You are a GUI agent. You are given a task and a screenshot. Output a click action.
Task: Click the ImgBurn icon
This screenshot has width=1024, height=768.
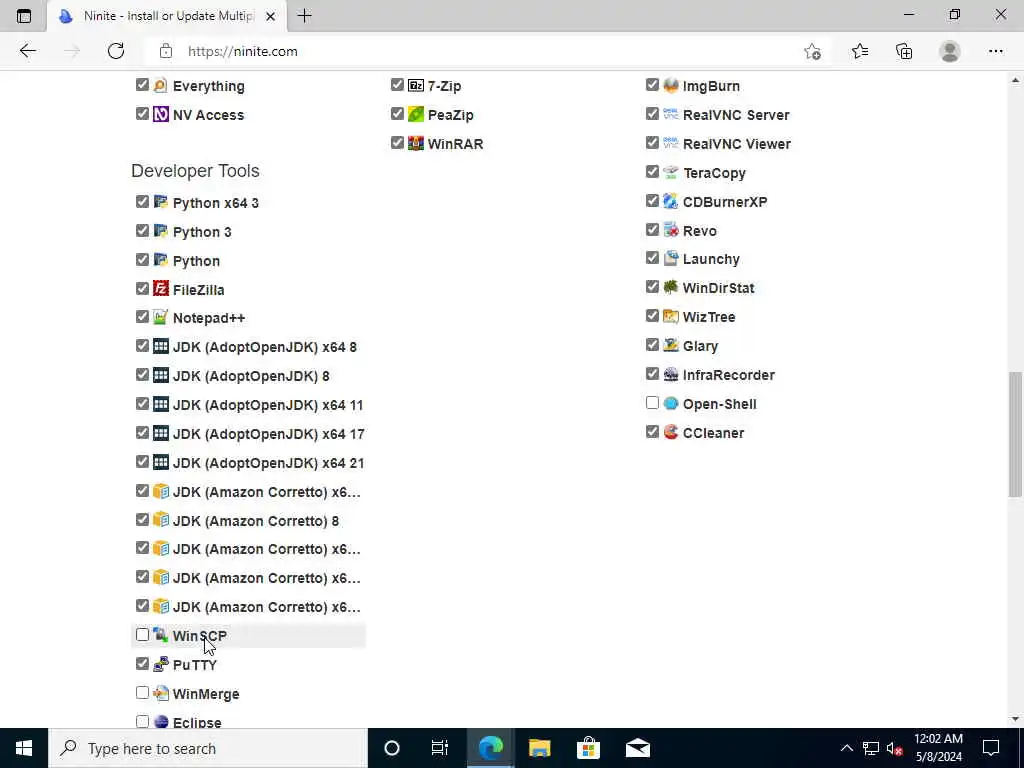[671, 86]
